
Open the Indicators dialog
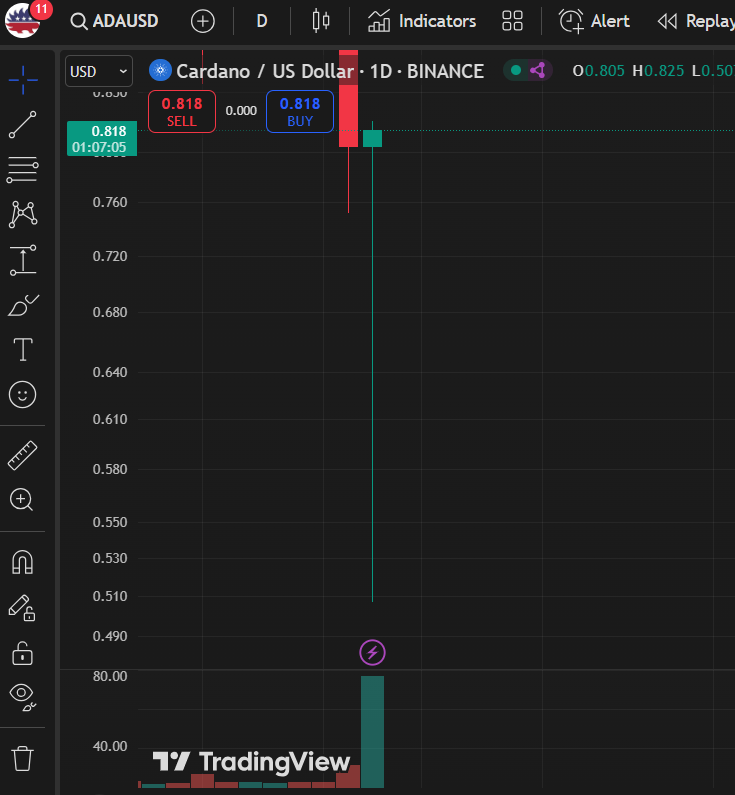[x=422, y=21]
